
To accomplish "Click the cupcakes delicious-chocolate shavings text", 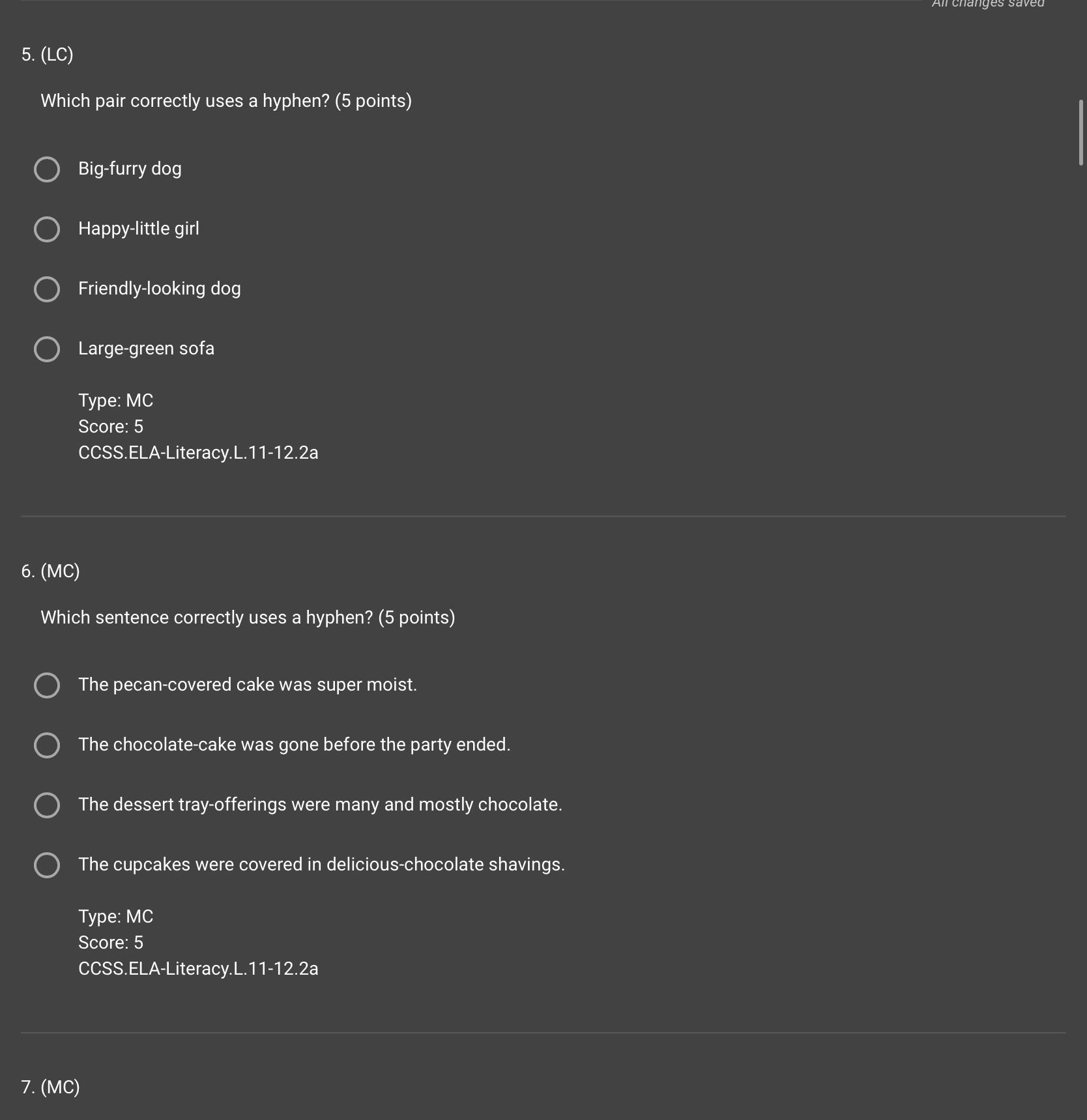I will coord(321,865).
